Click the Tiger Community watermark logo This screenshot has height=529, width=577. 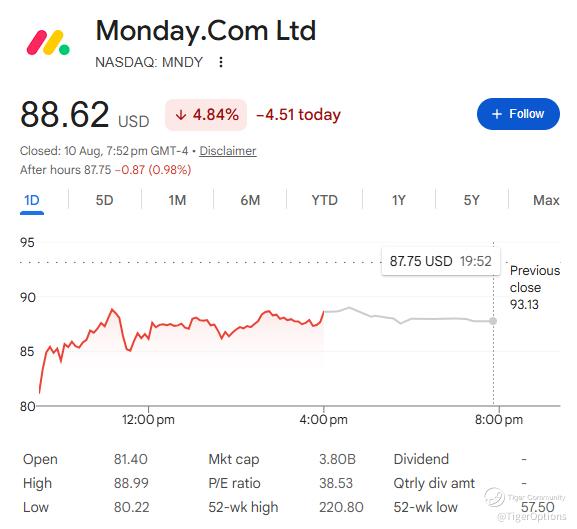click(494, 497)
